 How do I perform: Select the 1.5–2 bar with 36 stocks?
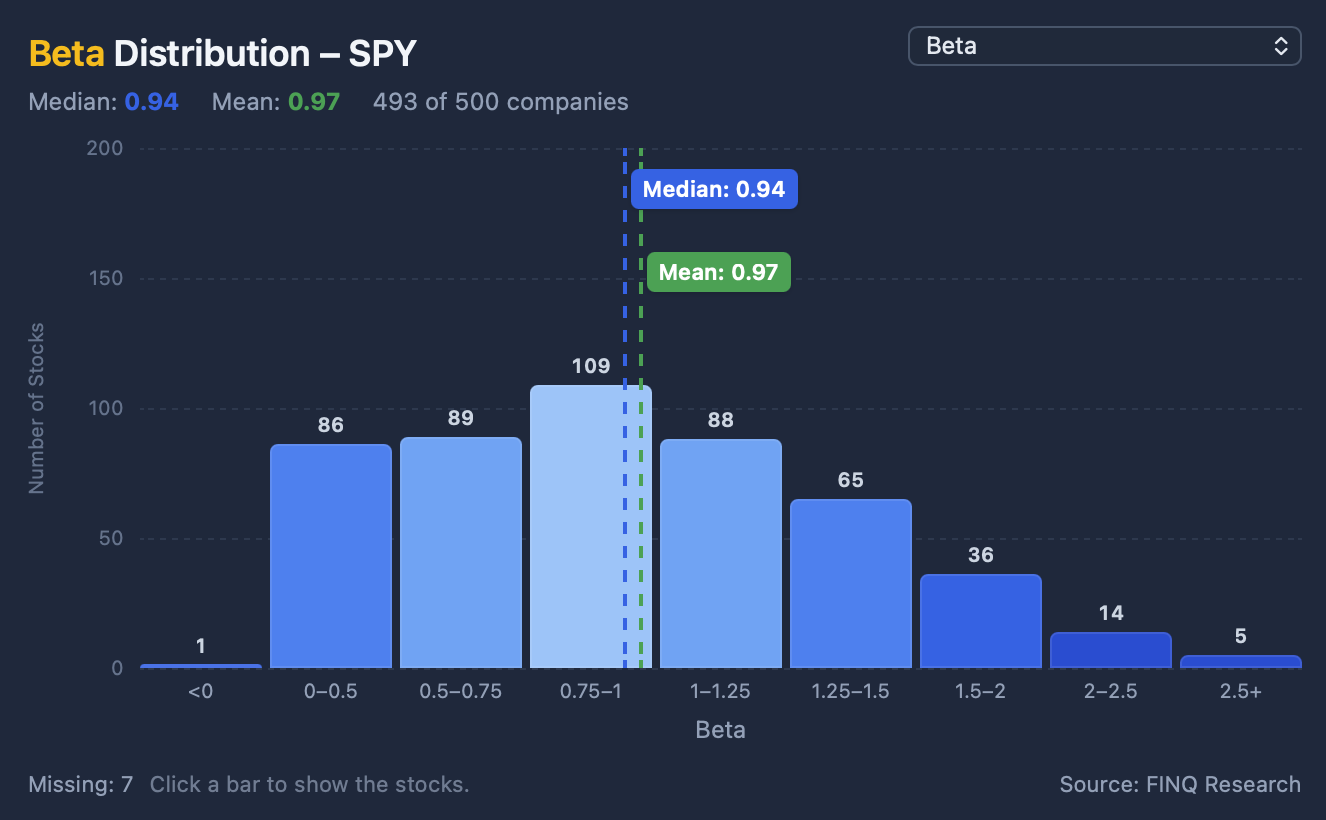[981, 621]
